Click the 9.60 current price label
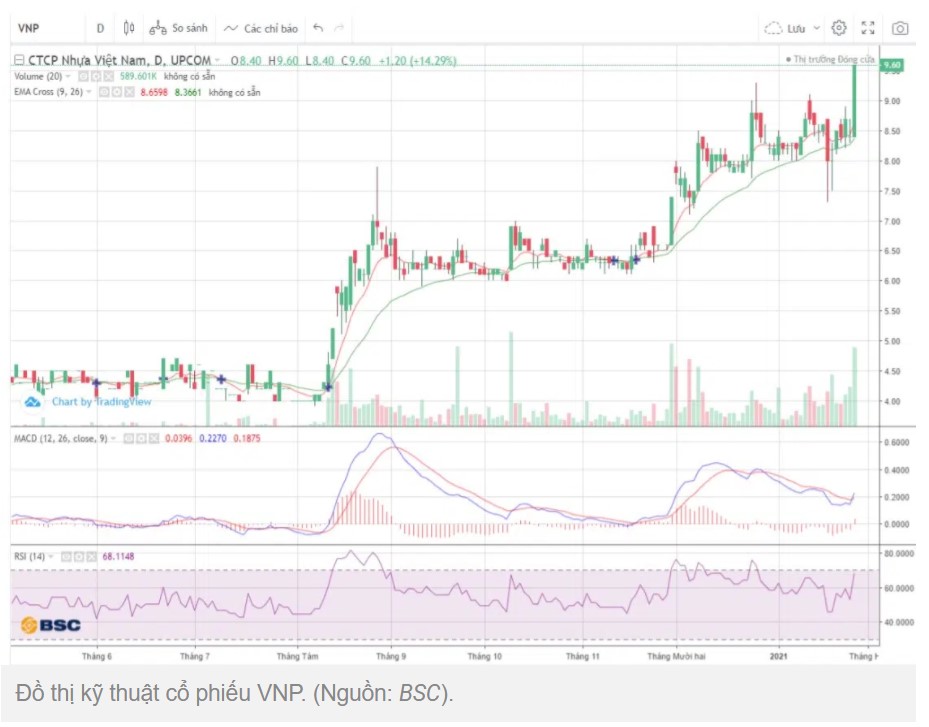Screen dimensions: 929x727 point(892,65)
